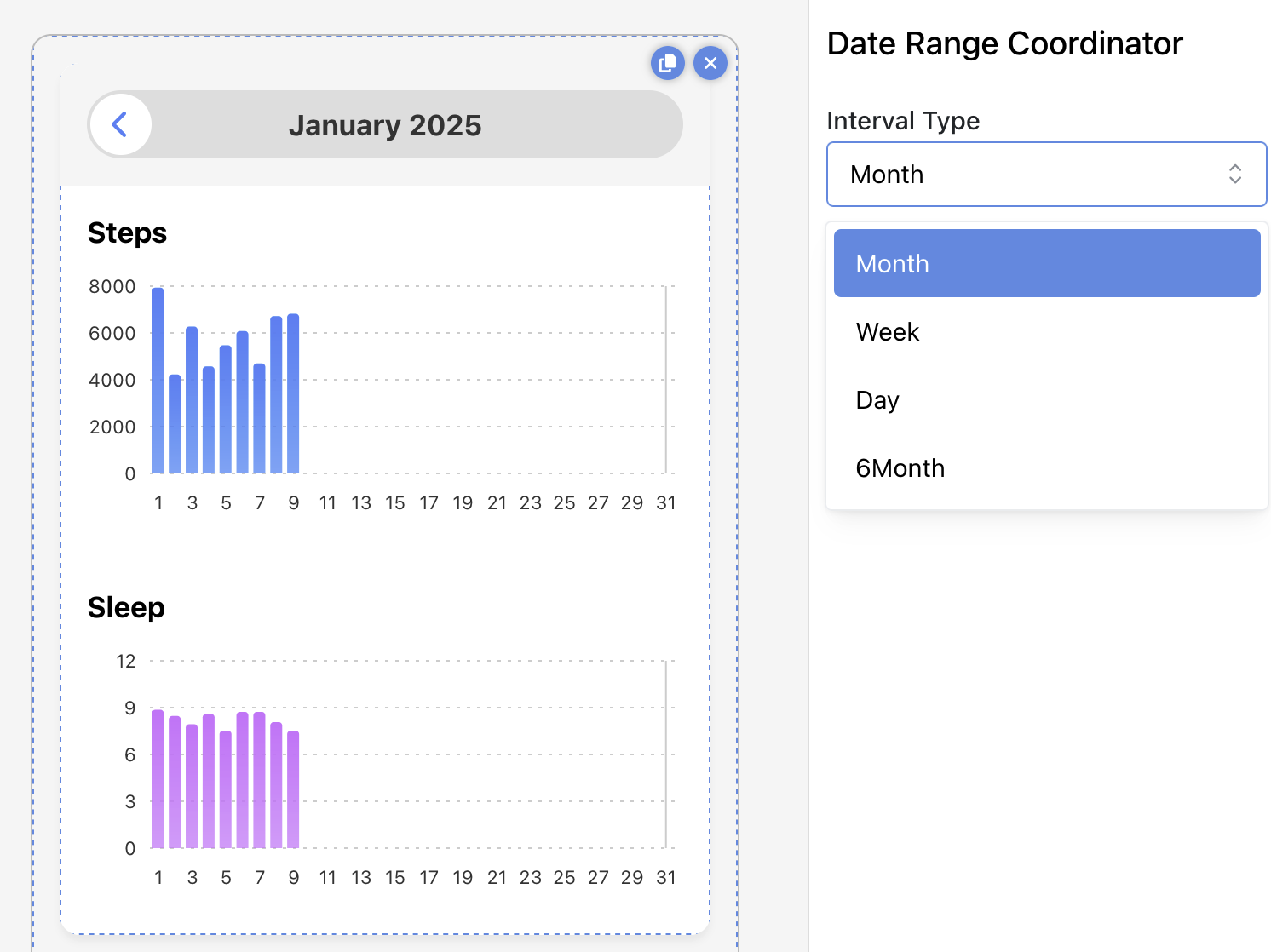
Task: Select Month from interval options
Action: point(1046,264)
